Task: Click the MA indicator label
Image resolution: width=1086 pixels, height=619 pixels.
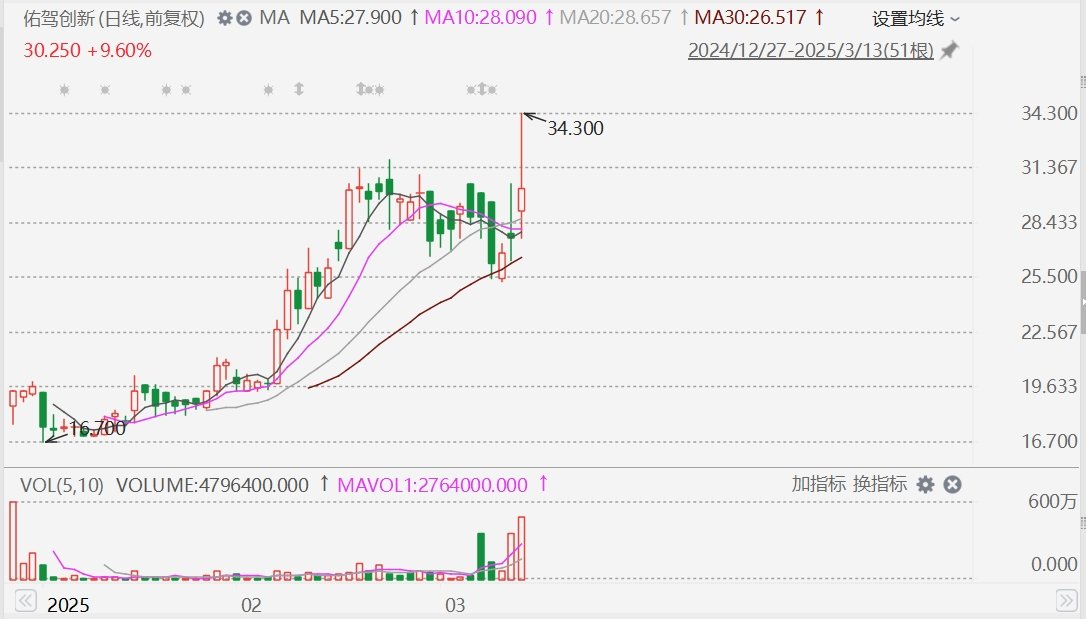Action: (x=274, y=17)
